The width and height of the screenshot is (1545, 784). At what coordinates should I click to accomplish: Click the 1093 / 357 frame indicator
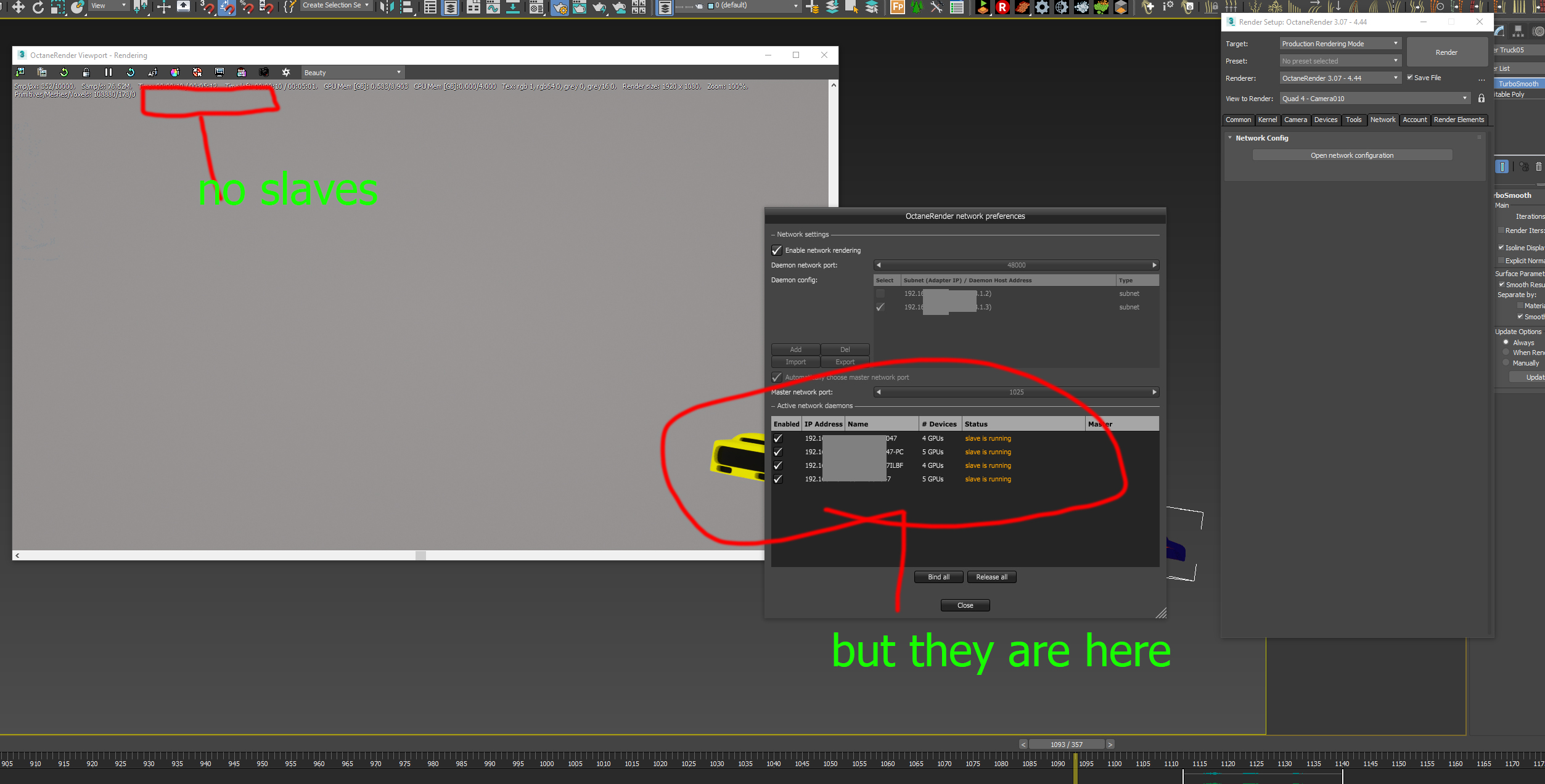click(x=1066, y=745)
